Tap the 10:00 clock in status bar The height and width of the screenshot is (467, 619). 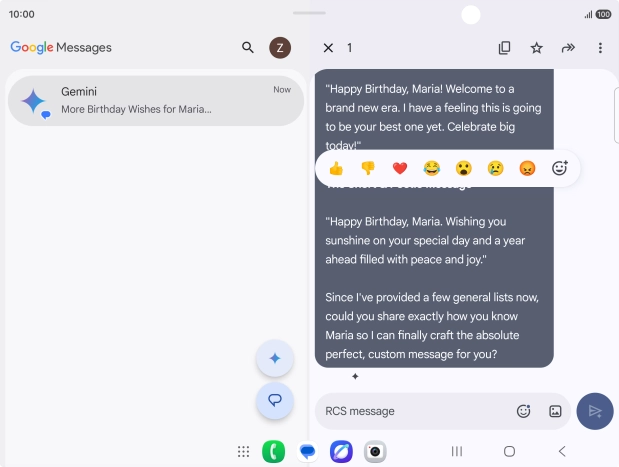coord(21,14)
